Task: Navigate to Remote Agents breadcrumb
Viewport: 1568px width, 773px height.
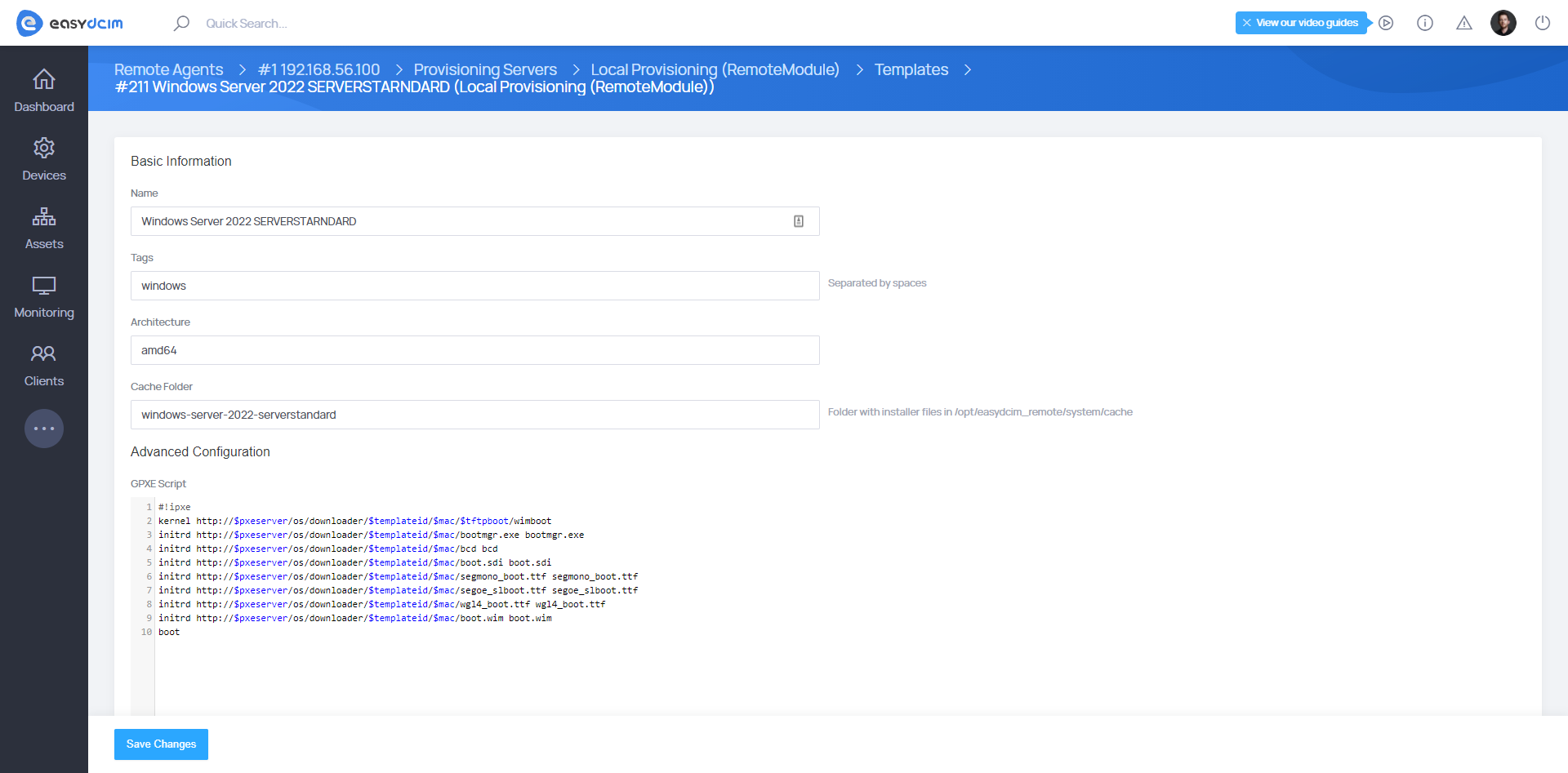Action: click(x=168, y=69)
